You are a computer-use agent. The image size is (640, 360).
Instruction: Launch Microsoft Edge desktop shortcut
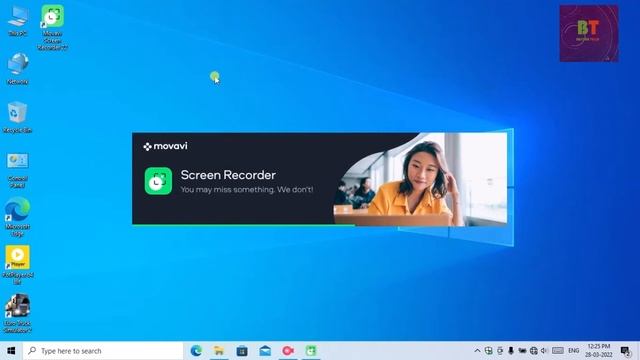coord(17,216)
